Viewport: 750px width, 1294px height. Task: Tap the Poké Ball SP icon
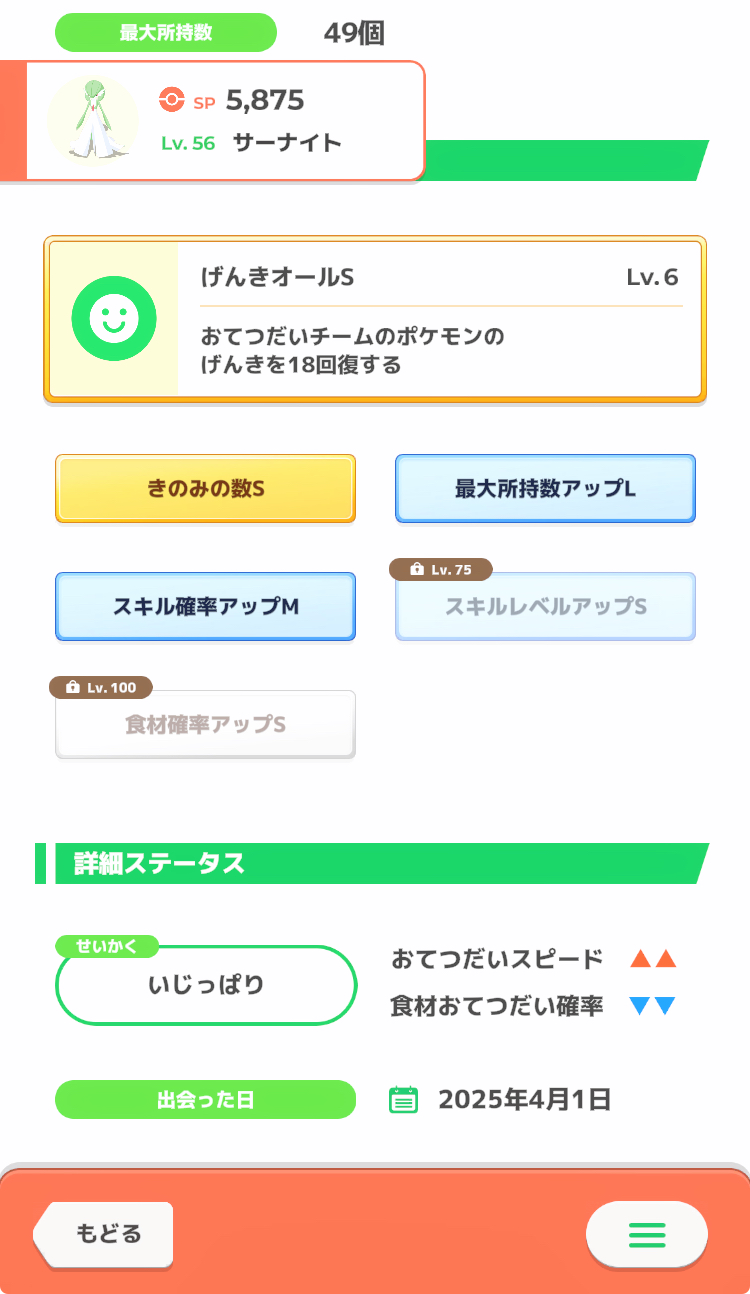[x=172, y=100]
